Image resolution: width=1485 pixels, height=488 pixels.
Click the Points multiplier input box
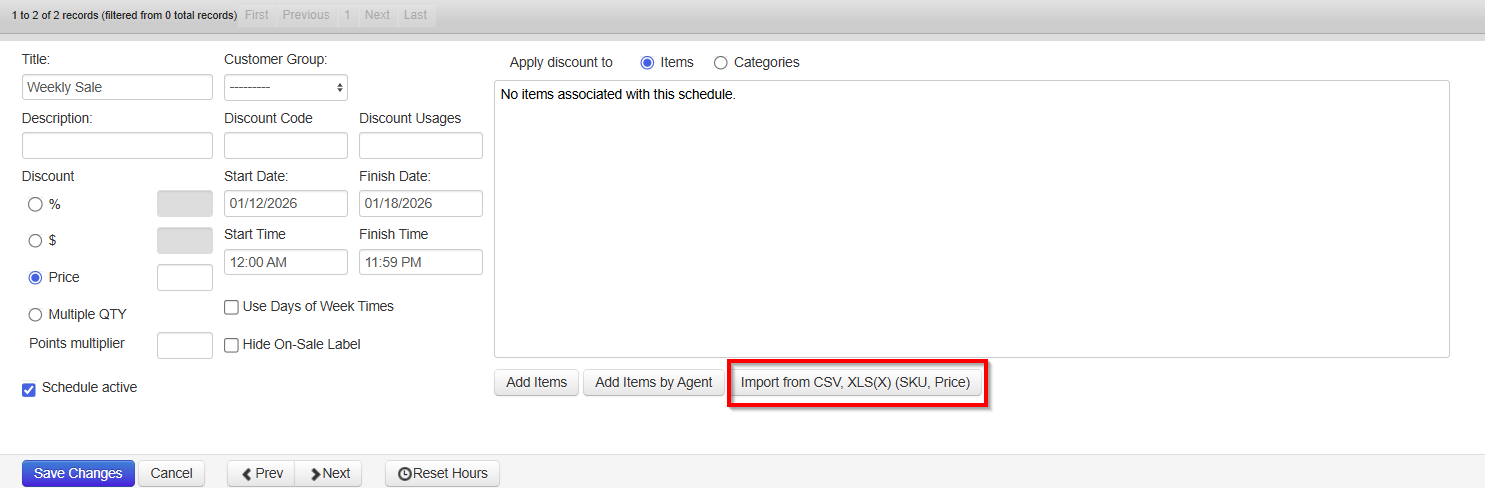point(185,345)
